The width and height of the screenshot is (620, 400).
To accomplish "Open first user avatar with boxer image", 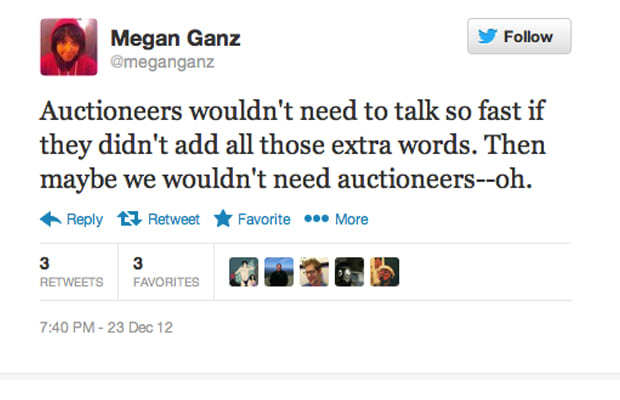I will tap(244, 272).
